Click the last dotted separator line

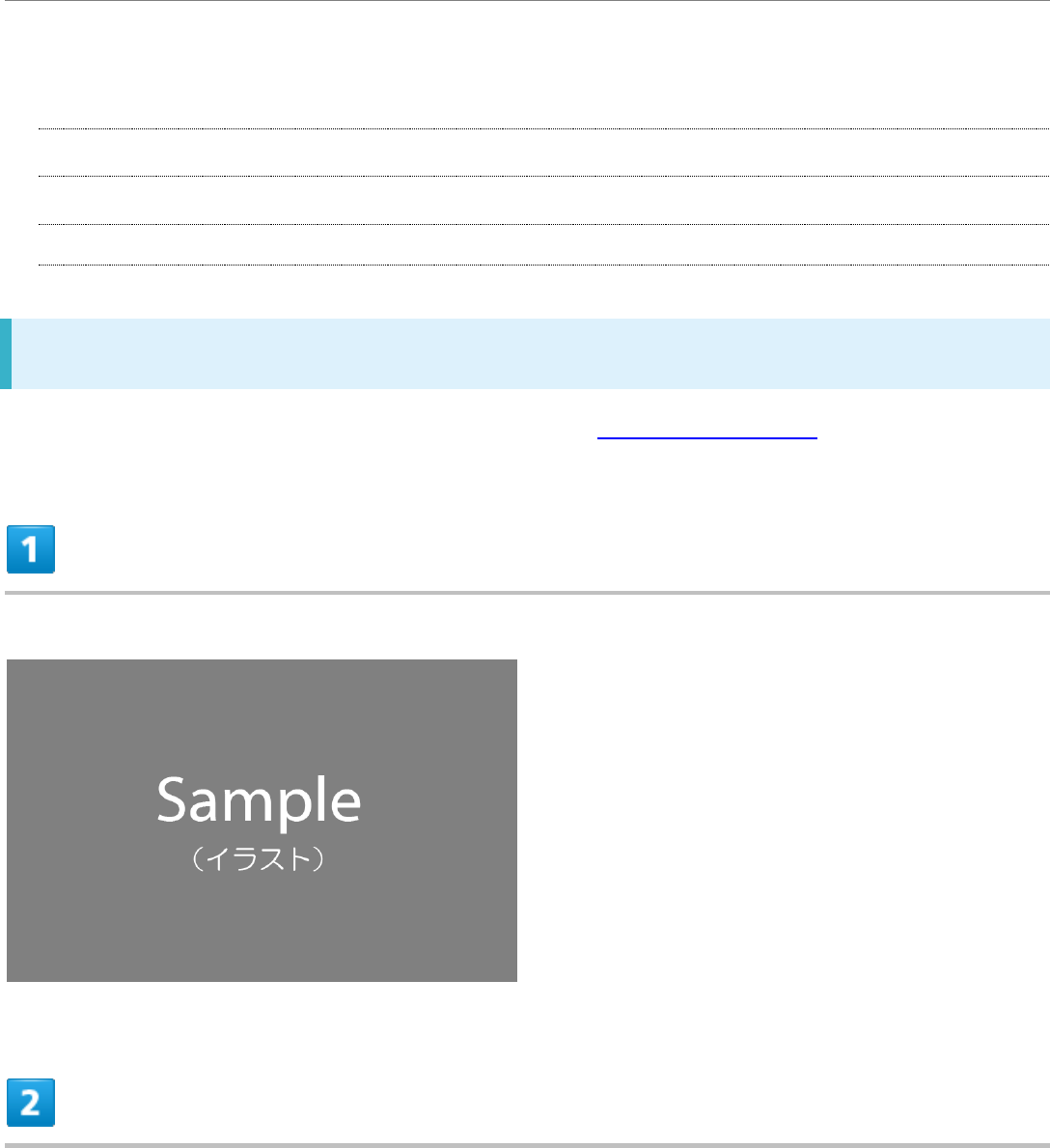tap(543, 265)
